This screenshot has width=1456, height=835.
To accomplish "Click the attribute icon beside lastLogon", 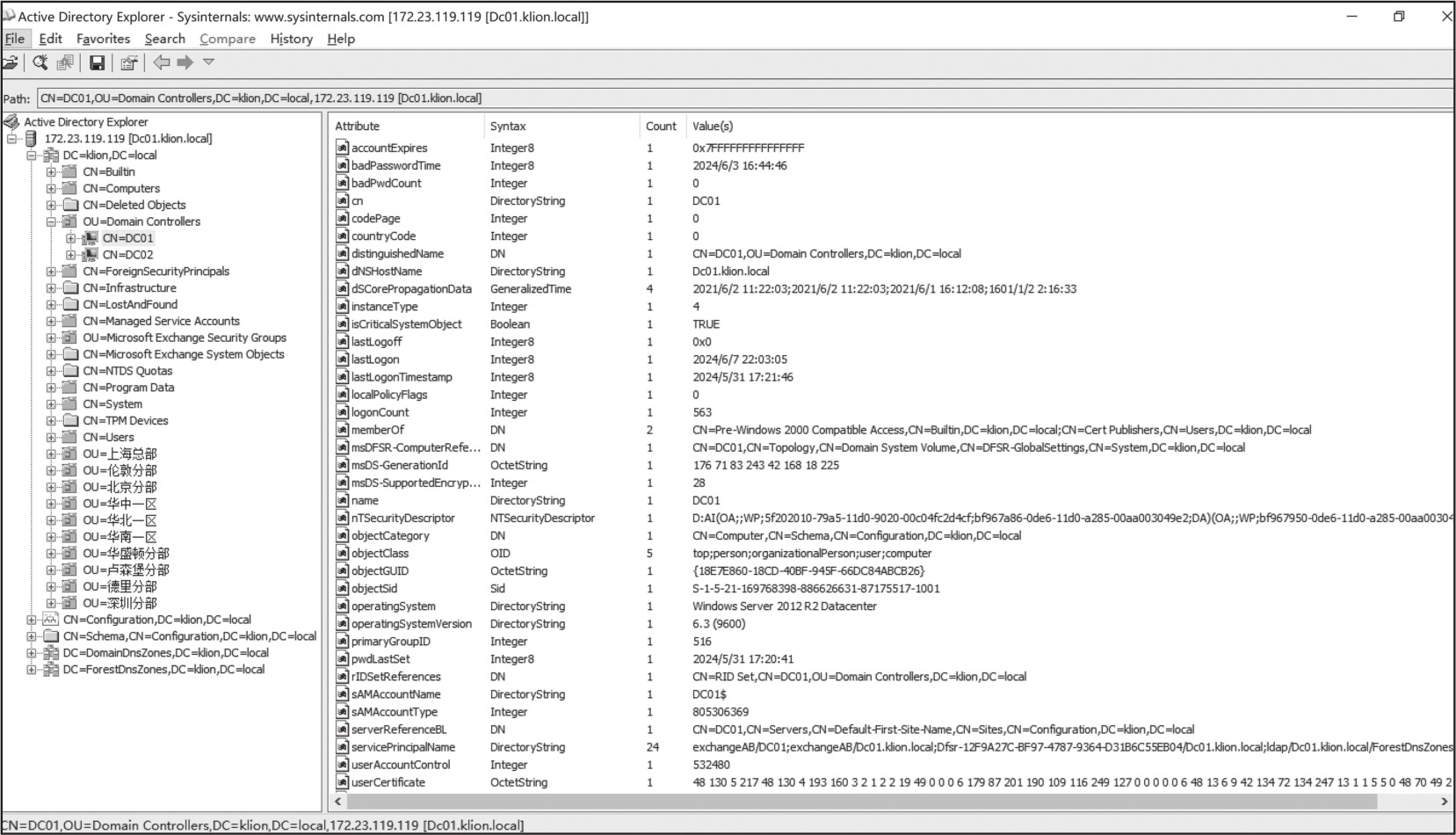I will point(343,359).
